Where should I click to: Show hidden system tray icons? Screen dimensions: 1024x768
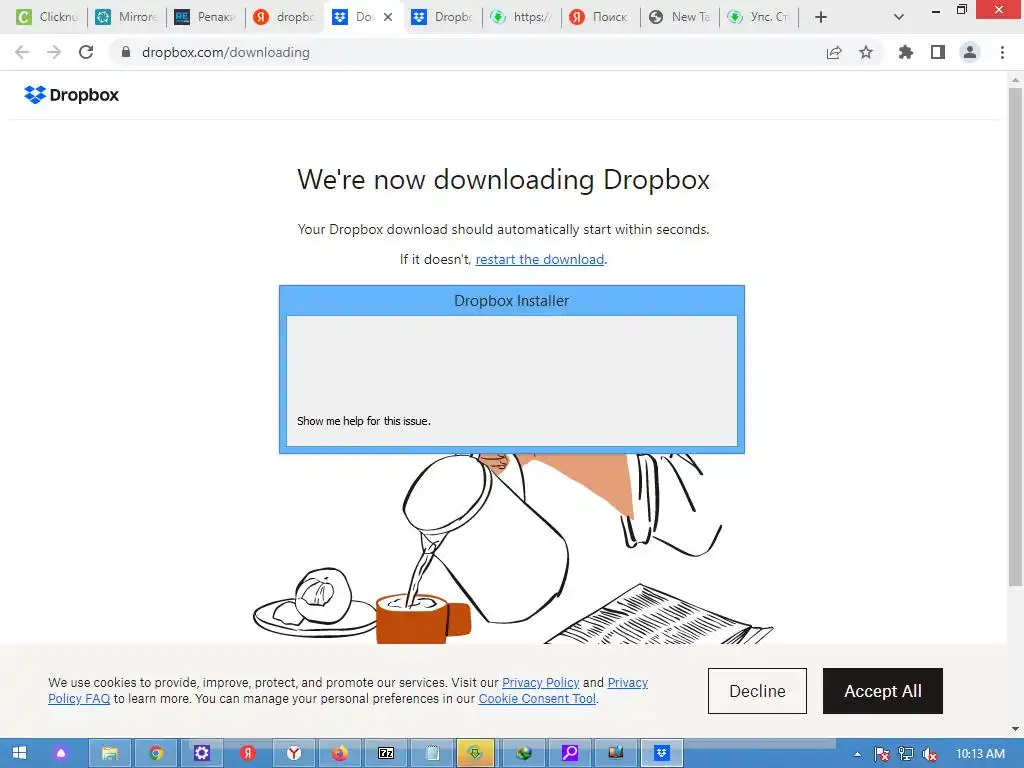coord(857,754)
